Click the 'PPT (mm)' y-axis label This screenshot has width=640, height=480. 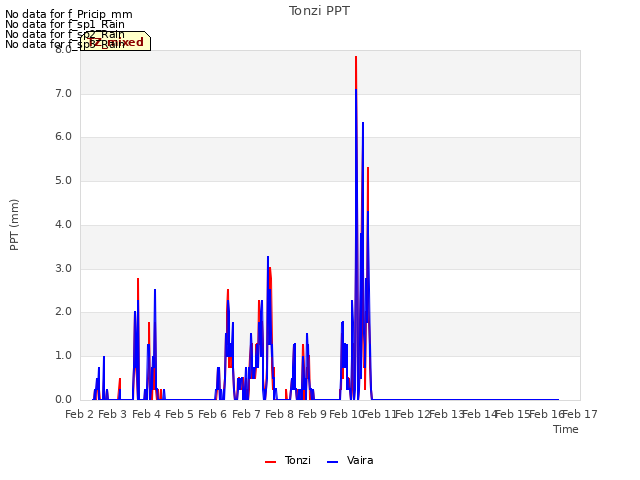14,224
